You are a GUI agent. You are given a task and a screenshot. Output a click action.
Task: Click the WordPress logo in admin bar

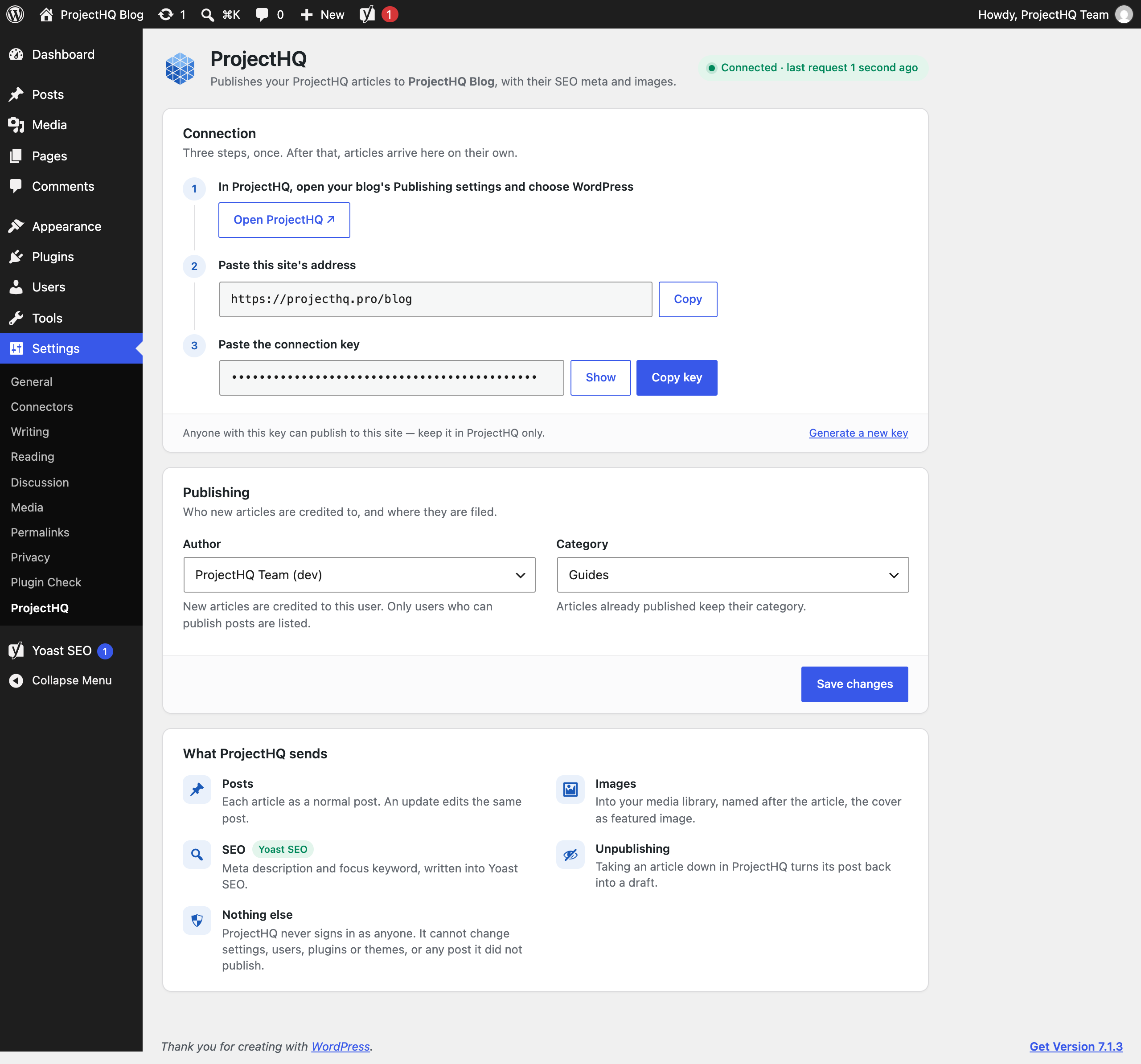15,14
